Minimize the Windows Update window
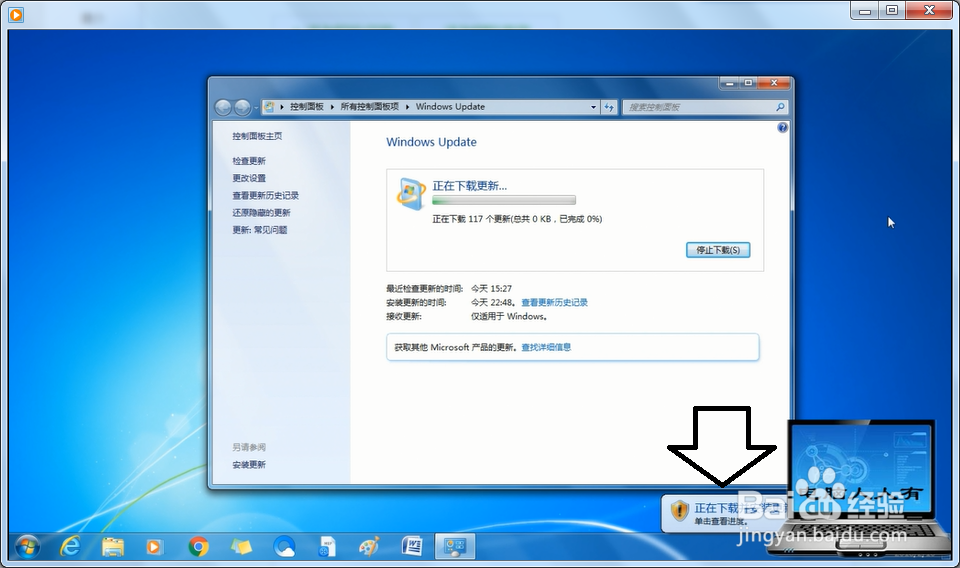The height and width of the screenshot is (568, 960). 729,83
